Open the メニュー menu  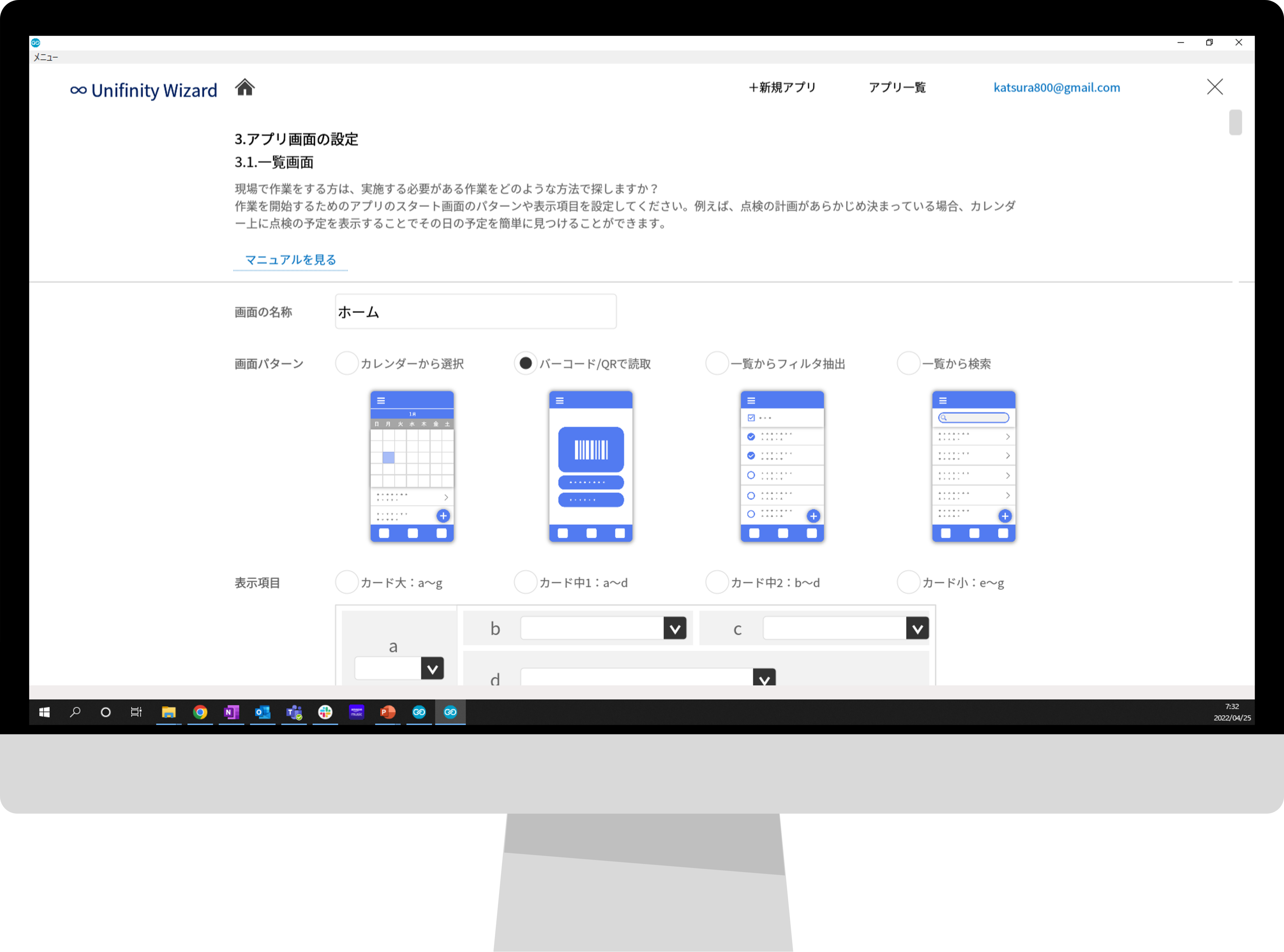pyautogui.click(x=45, y=57)
